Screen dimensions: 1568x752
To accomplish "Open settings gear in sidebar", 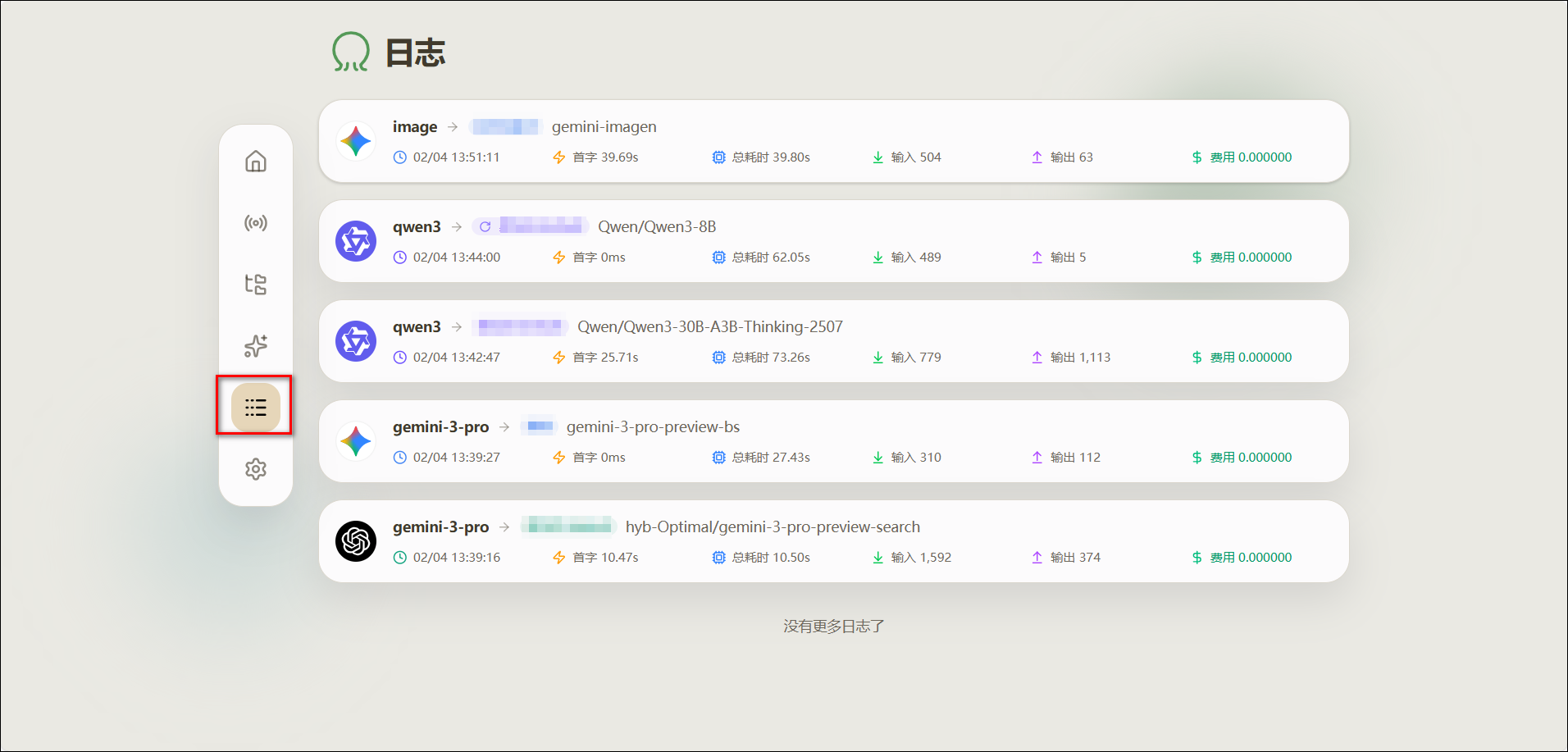I will point(256,469).
